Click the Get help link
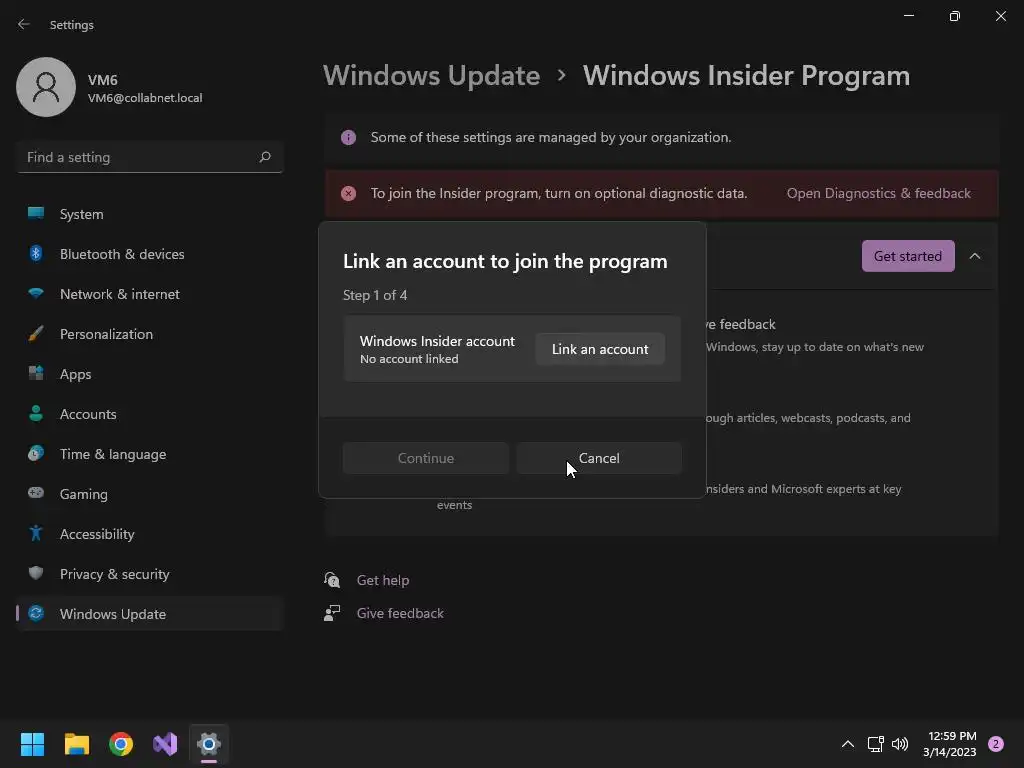 [x=383, y=580]
